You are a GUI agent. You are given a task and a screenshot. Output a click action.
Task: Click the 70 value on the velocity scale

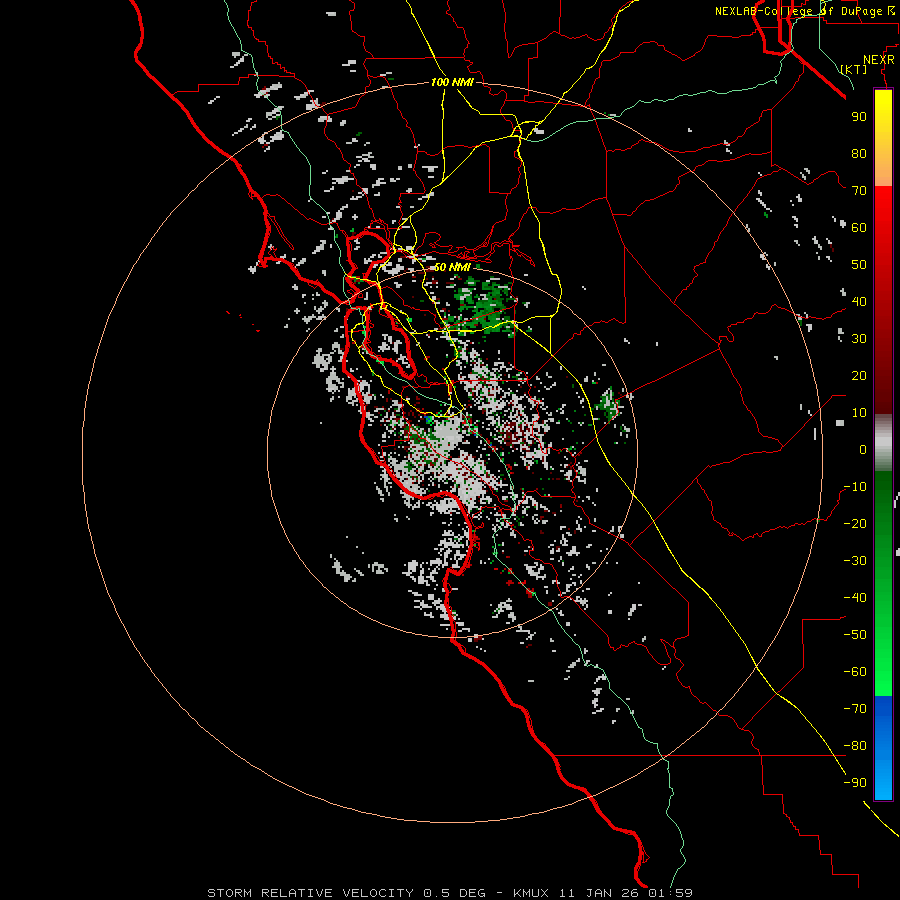tap(859, 191)
